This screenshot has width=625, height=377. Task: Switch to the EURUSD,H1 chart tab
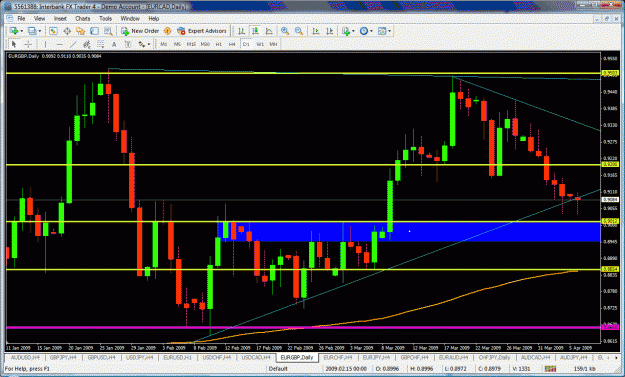pyautogui.click(x=177, y=357)
